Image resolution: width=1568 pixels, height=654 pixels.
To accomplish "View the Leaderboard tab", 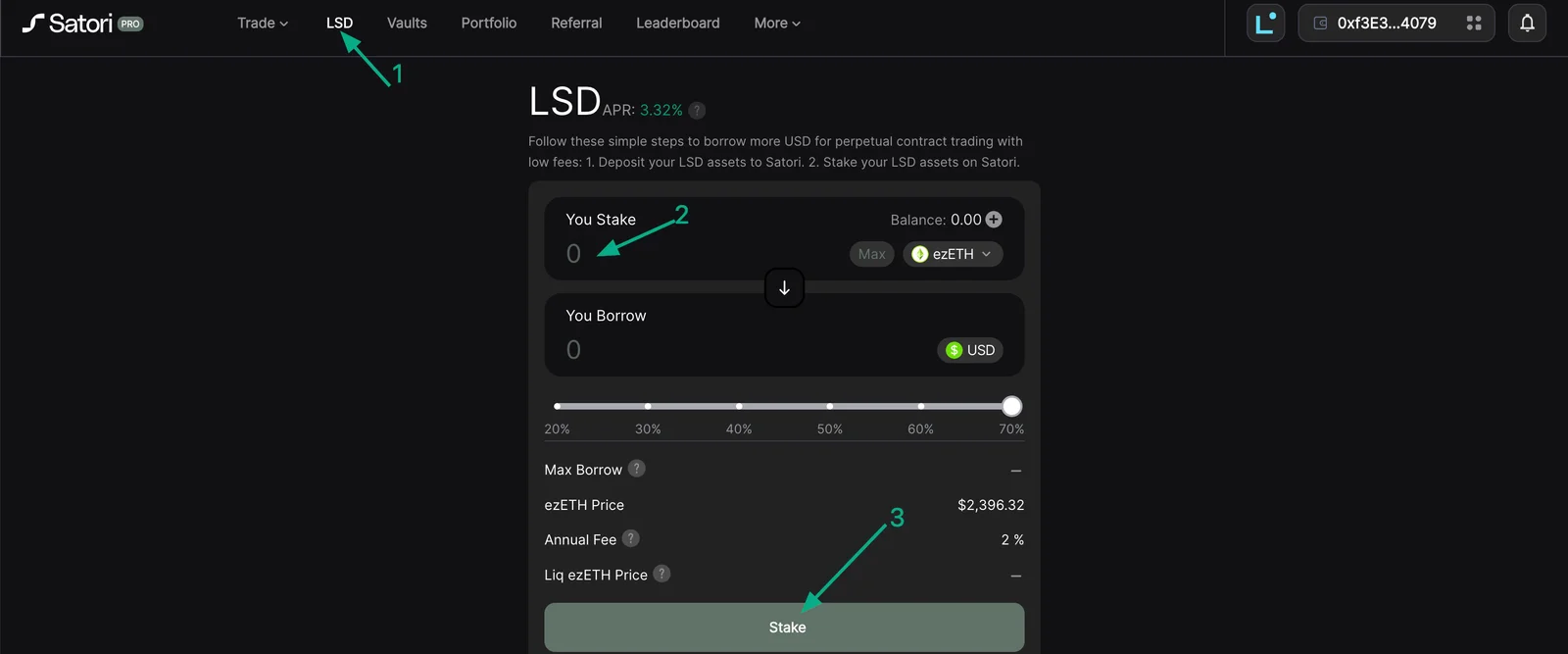I will pyautogui.click(x=678, y=23).
